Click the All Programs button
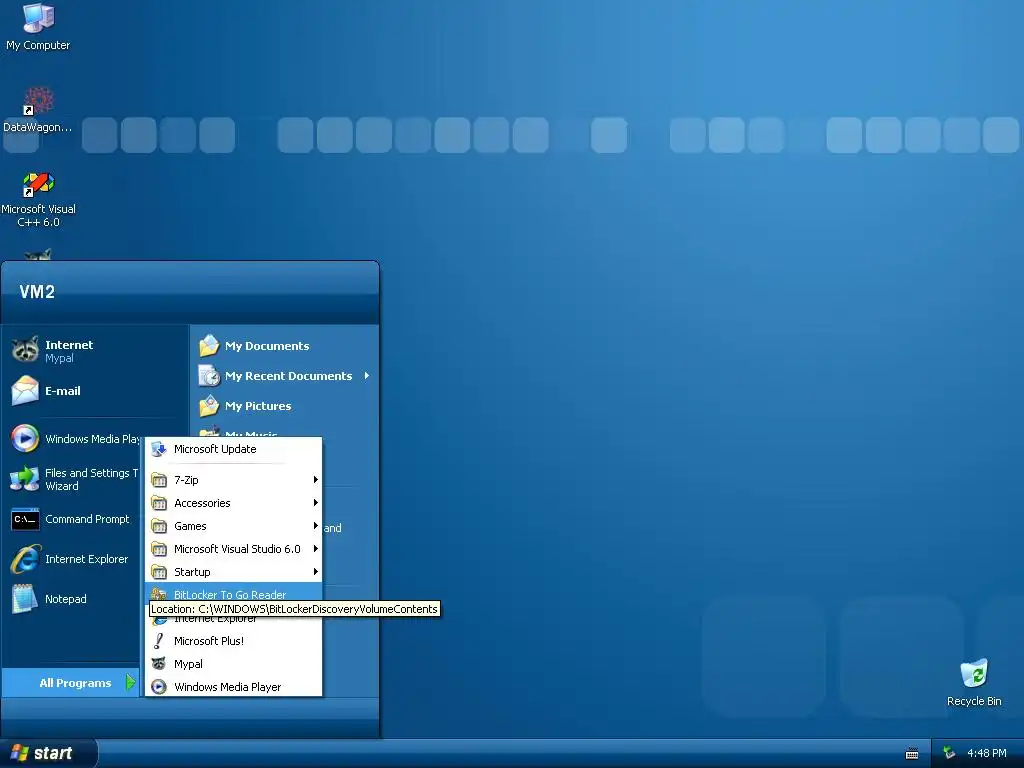The height and width of the screenshot is (768, 1024). click(71, 682)
